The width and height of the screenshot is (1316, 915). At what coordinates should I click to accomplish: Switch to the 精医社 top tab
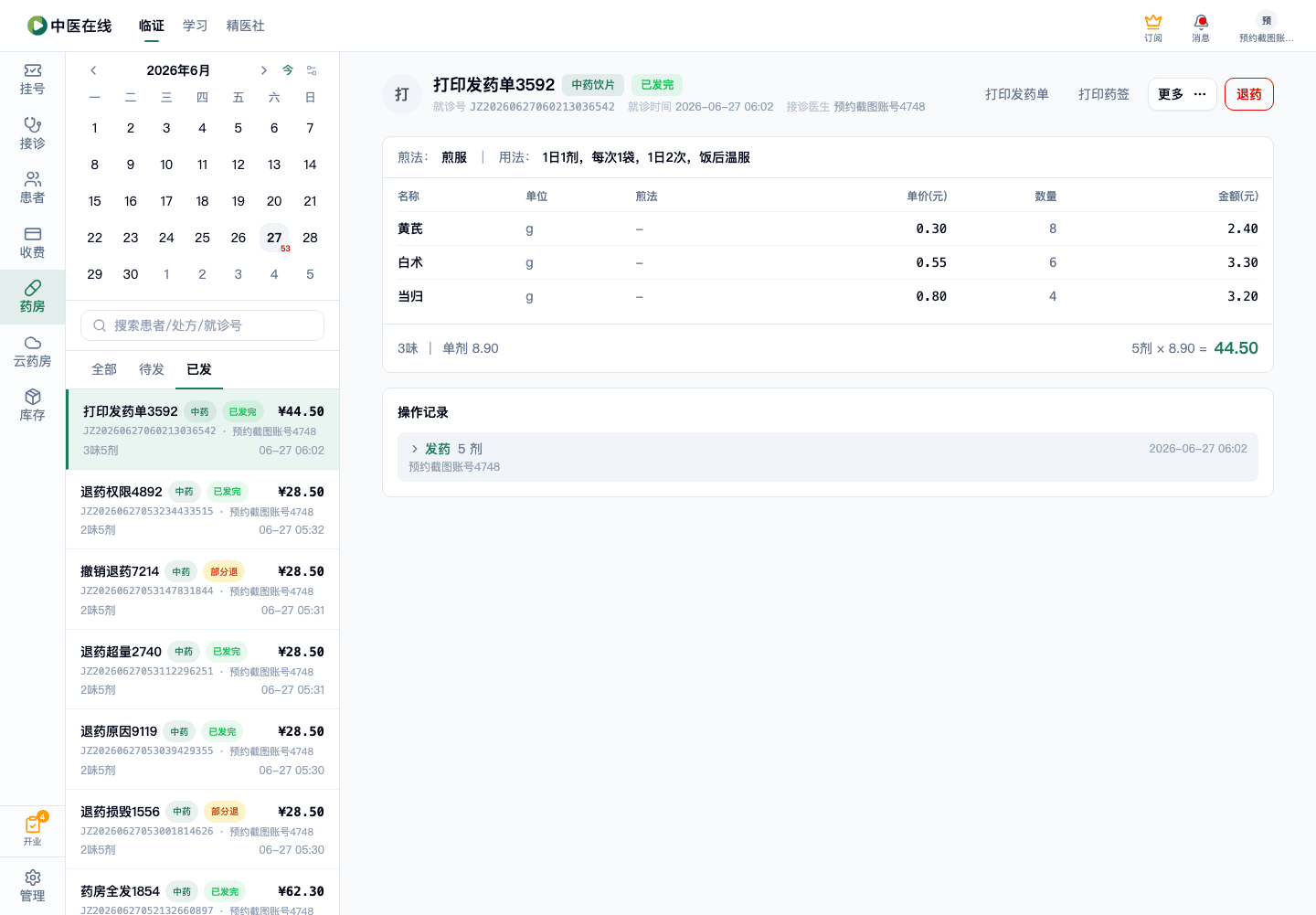point(246,26)
